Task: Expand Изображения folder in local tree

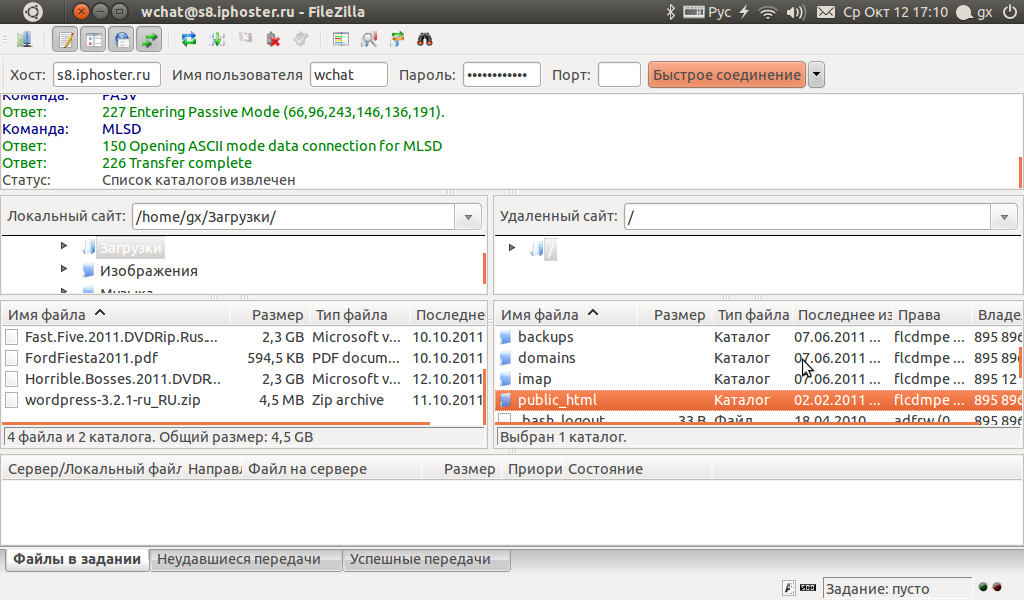Action: [64, 269]
